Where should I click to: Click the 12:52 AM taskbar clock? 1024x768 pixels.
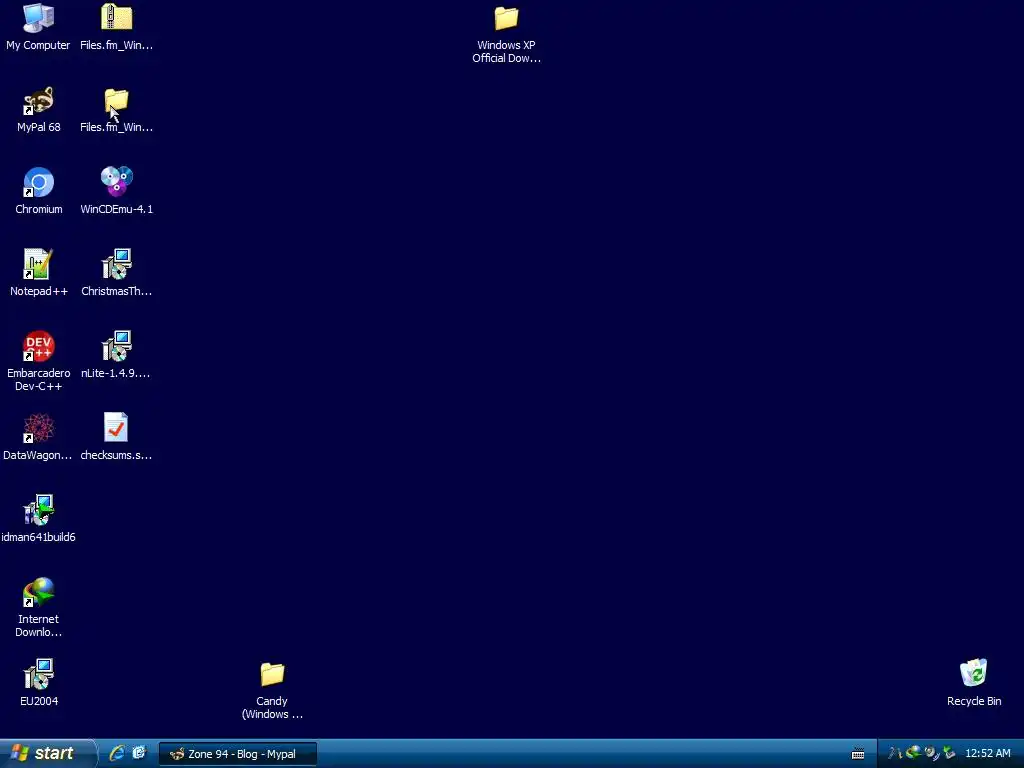(x=987, y=753)
